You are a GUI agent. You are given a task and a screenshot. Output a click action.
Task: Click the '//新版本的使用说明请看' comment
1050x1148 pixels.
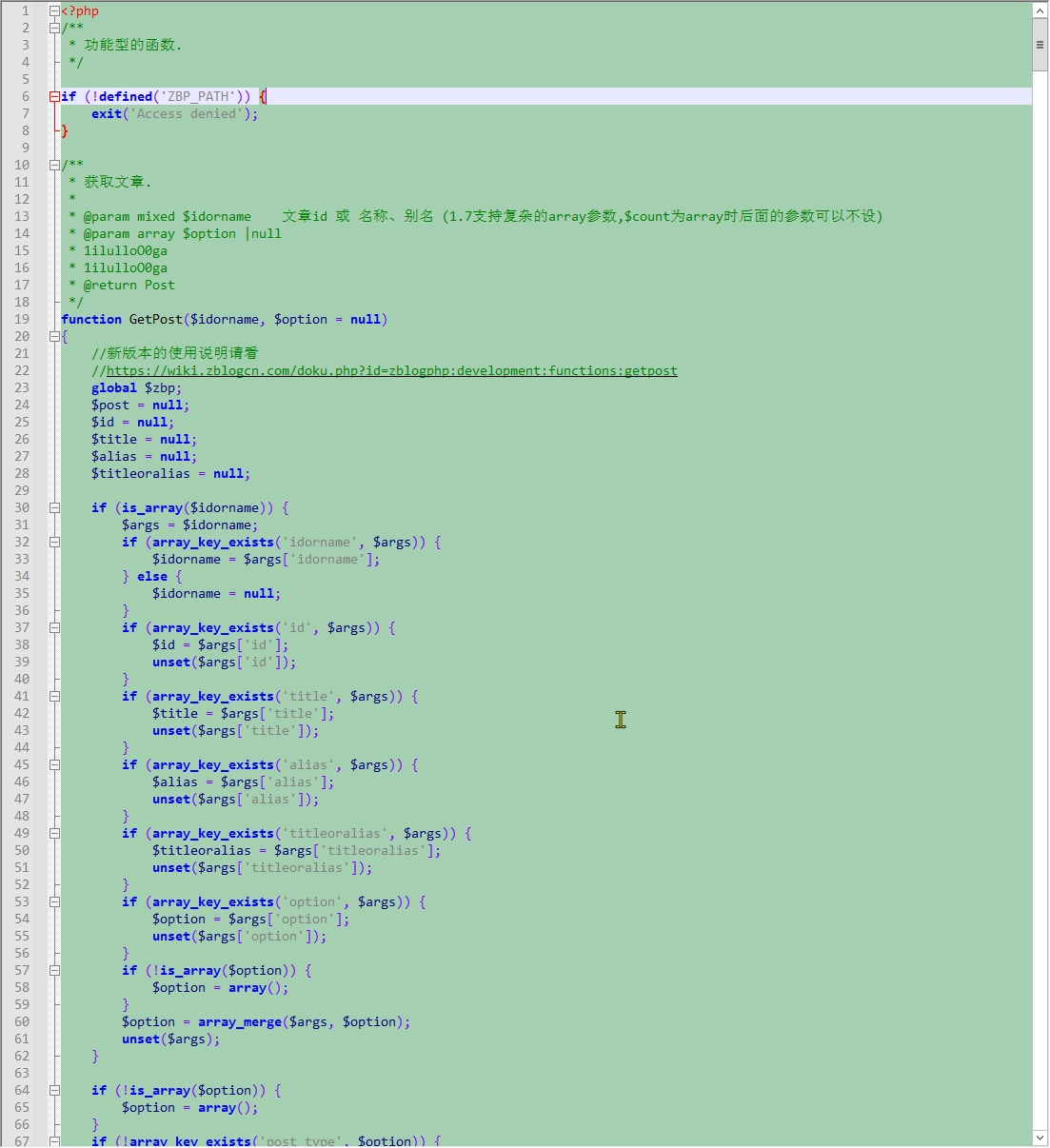click(x=175, y=353)
